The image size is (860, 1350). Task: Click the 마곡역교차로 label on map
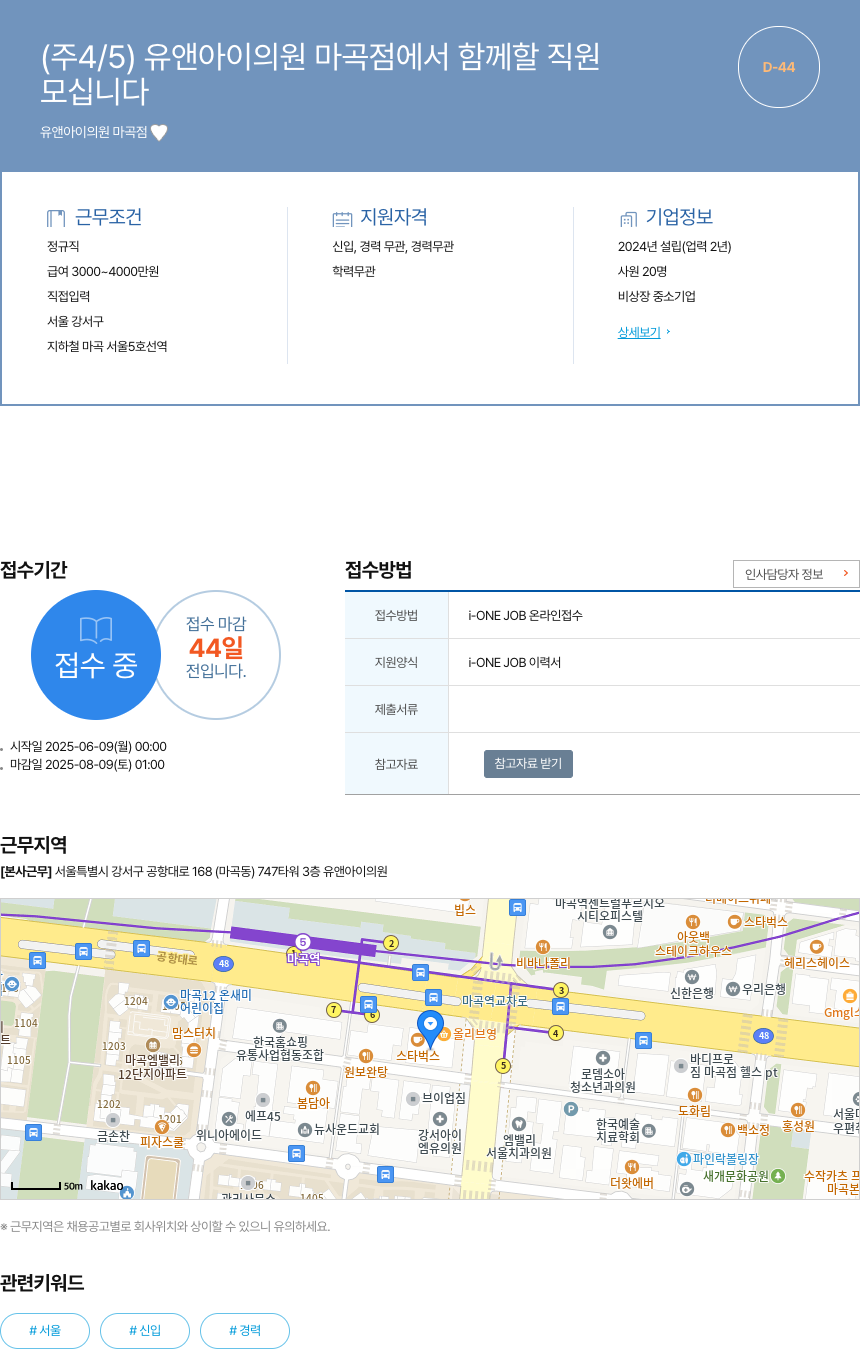(x=494, y=1000)
